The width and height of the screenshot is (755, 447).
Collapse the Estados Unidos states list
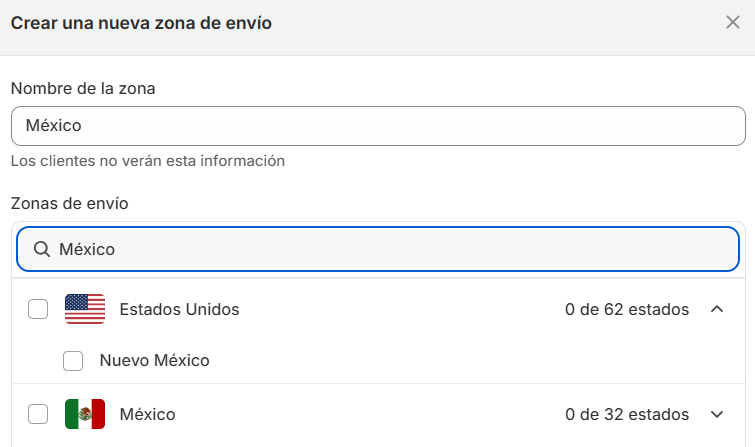pyautogui.click(x=717, y=309)
